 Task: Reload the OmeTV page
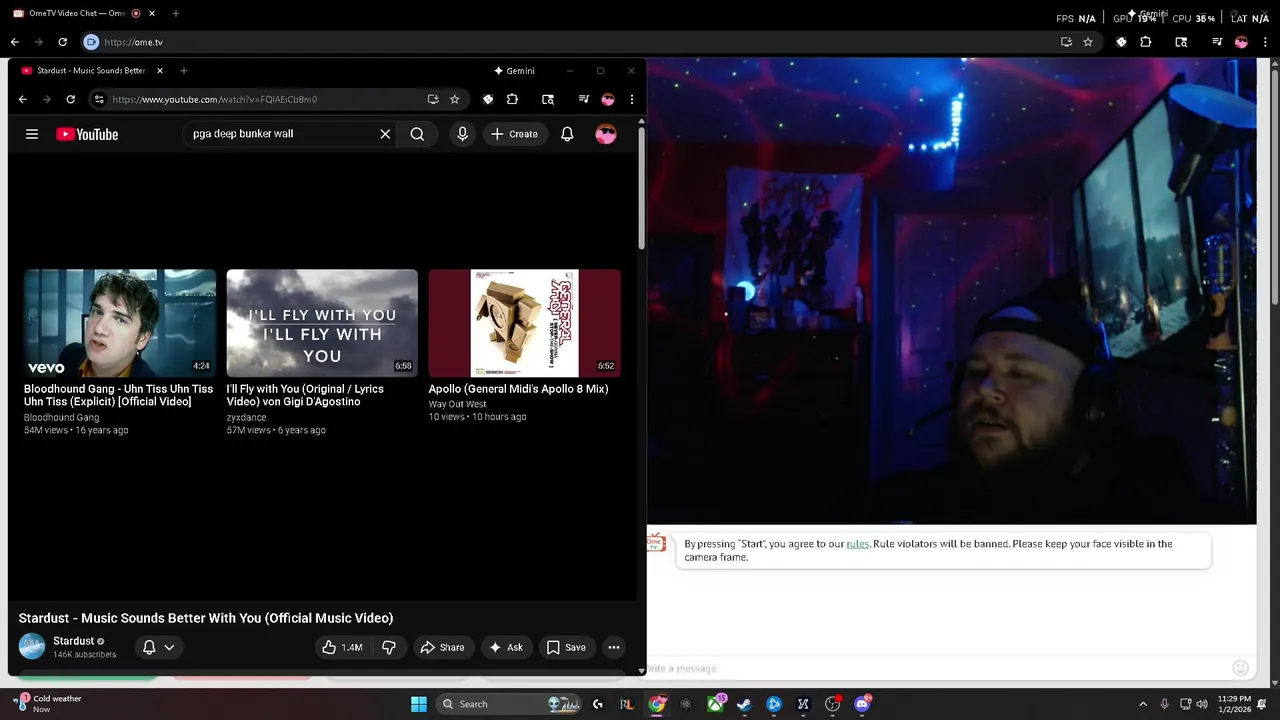point(62,42)
